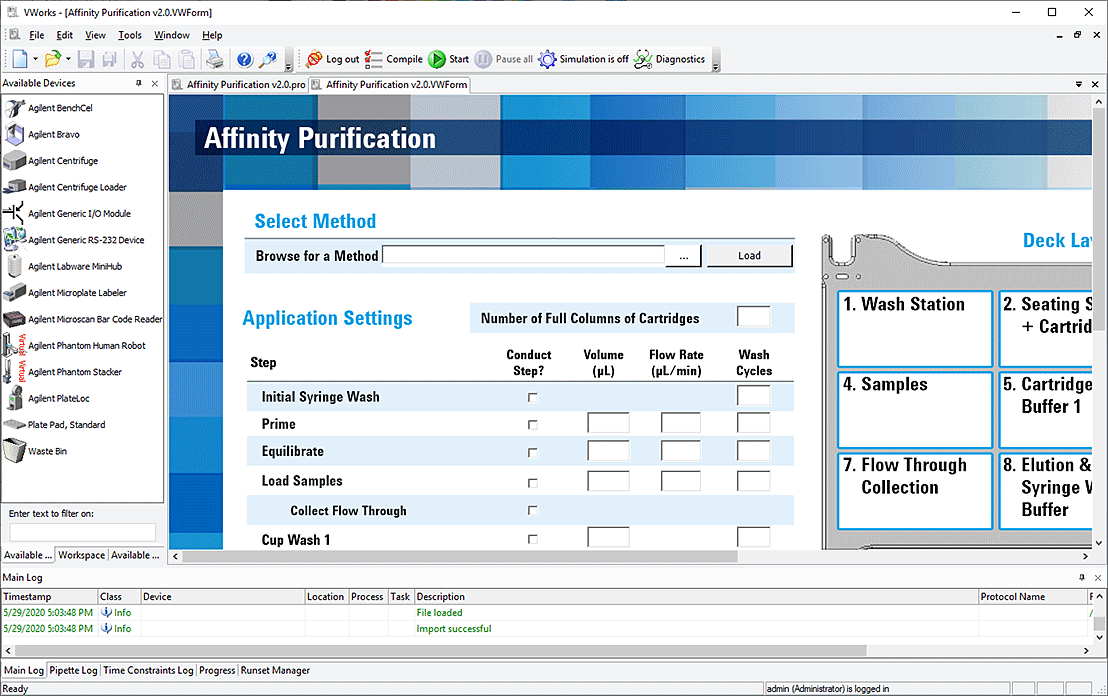The height and width of the screenshot is (696, 1108).
Task: Open document tab list dropdown arrow
Action: pos(1079,84)
